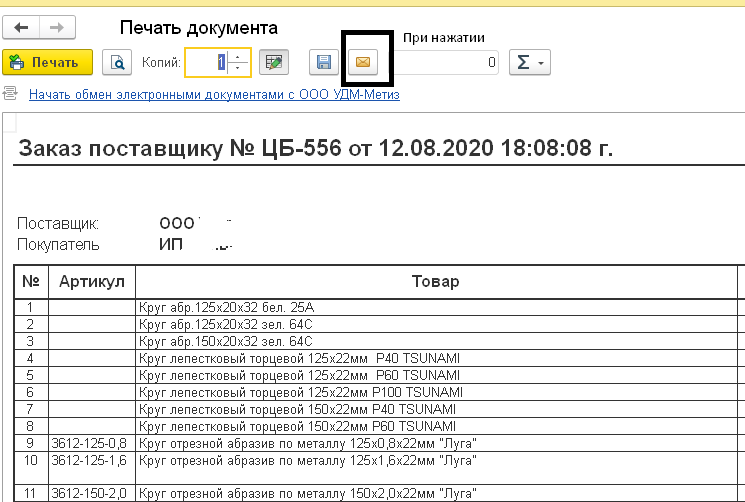Viewport: 745px width, 502px height.
Task: Click the Копий number input field
Action: 206,63
